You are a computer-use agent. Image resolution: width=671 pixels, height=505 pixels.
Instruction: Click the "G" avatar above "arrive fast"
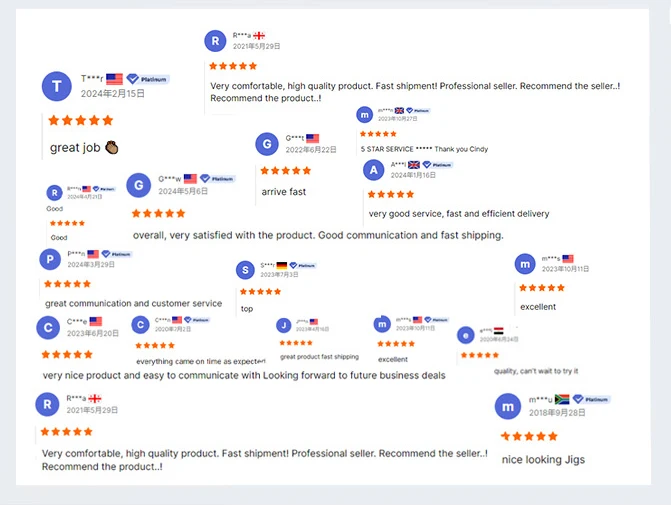[x=266, y=143]
